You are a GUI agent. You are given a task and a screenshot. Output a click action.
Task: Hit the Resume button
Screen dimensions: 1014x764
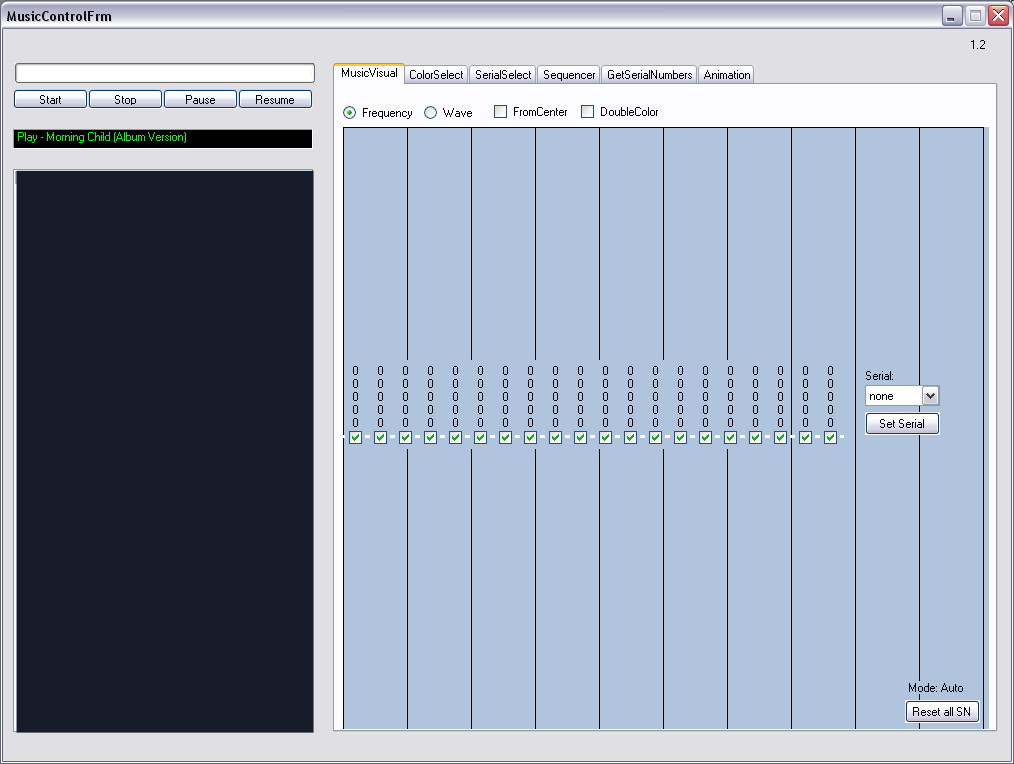pos(275,100)
